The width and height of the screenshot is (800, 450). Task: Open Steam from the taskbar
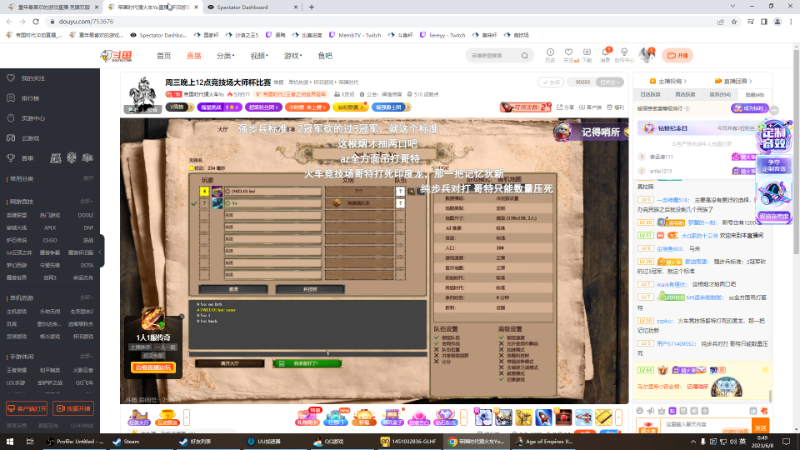pos(127,441)
